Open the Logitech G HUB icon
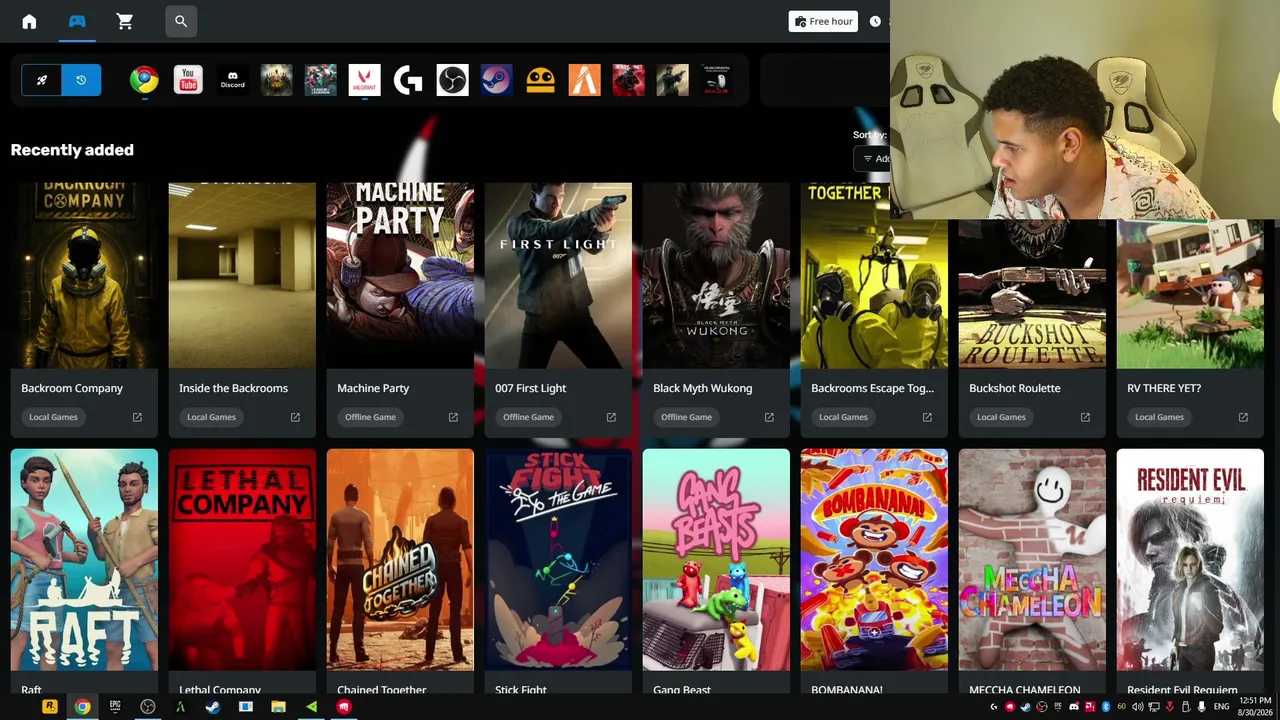Screen dimensions: 1280x720 coord(408,80)
